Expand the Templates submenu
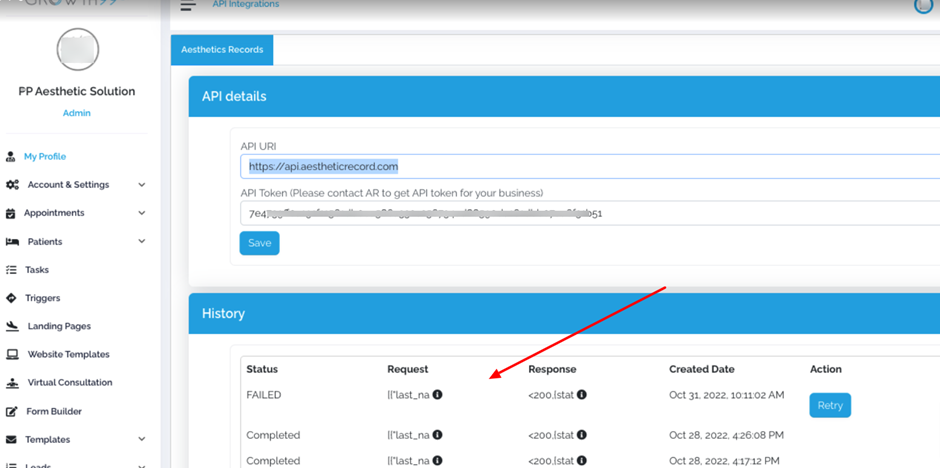The width and height of the screenshot is (940, 468). click(x=141, y=439)
